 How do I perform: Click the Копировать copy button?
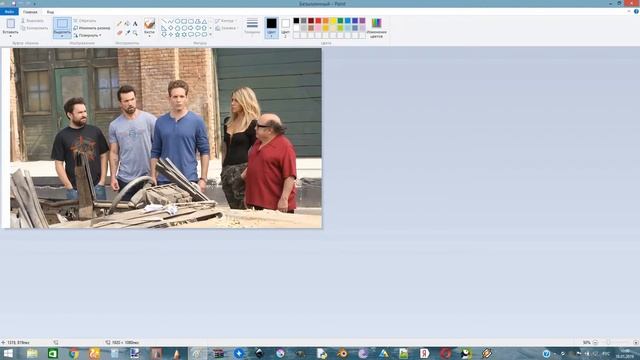point(34,28)
